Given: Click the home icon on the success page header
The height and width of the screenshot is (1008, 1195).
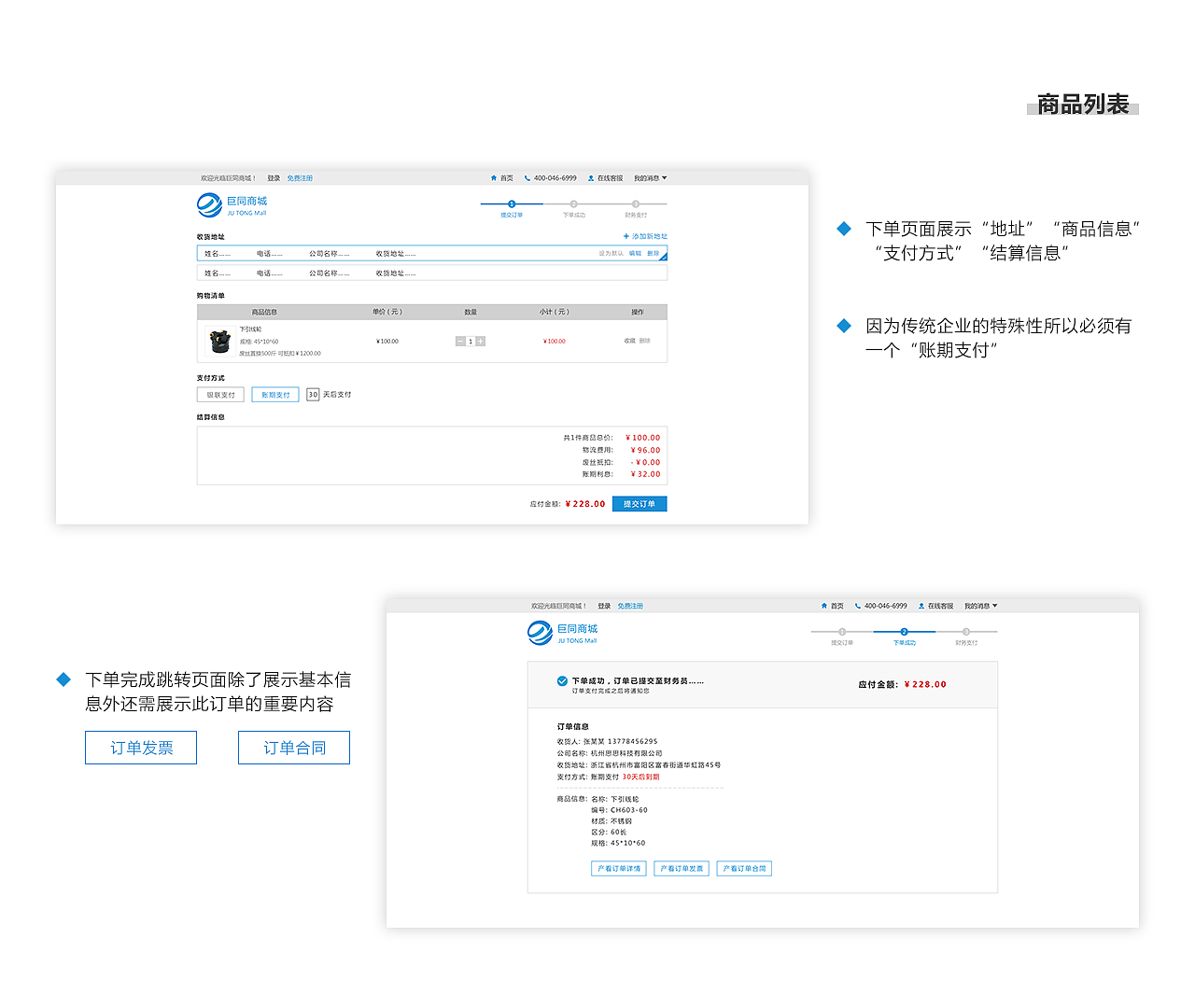Looking at the screenshot, I should click(822, 605).
